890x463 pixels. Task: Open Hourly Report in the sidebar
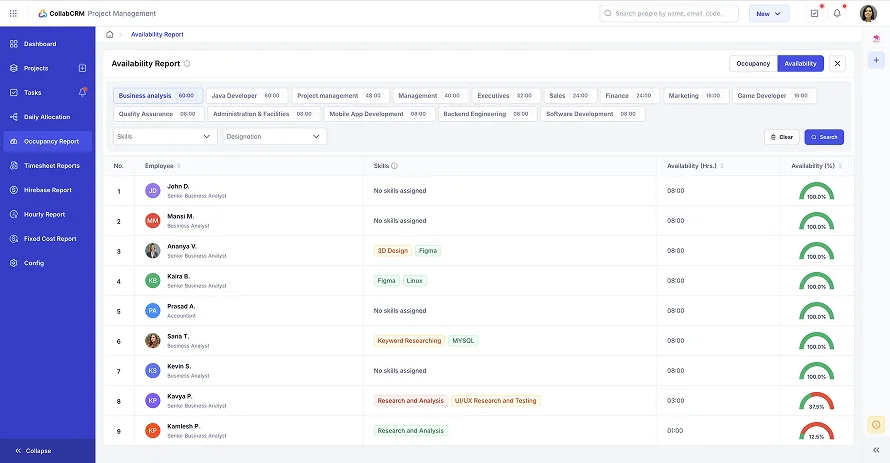click(48, 214)
